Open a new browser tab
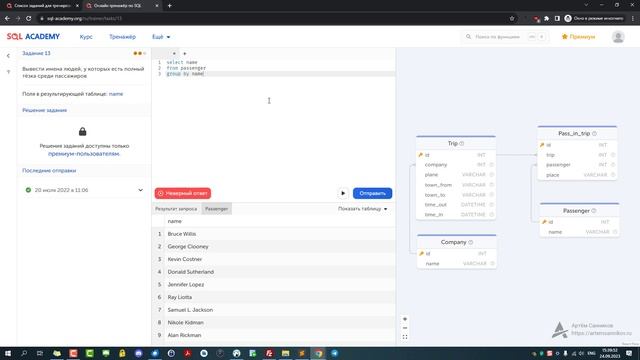The width and height of the screenshot is (640, 360). pyautogui.click(x=169, y=6)
